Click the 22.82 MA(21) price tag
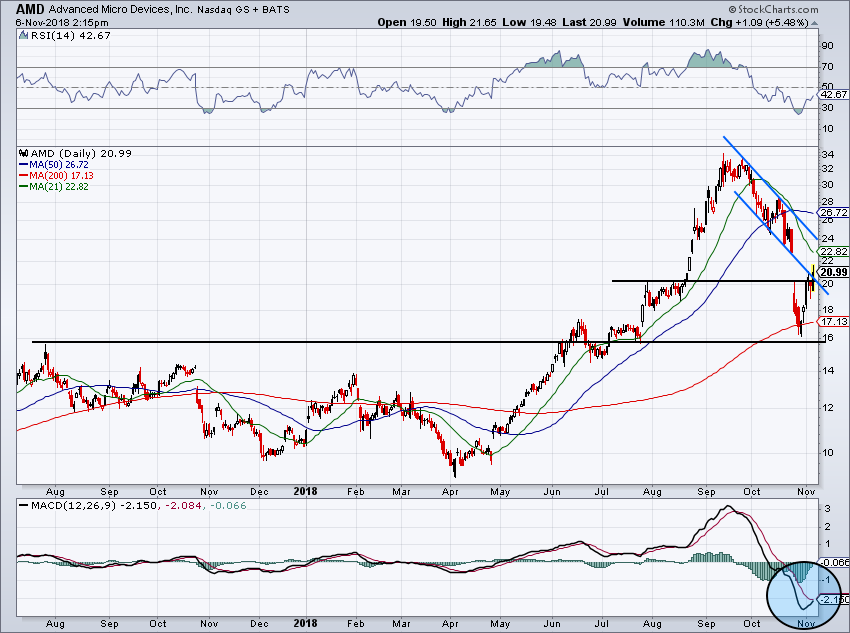Image resolution: width=850 pixels, height=633 pixels. (834, 251)
